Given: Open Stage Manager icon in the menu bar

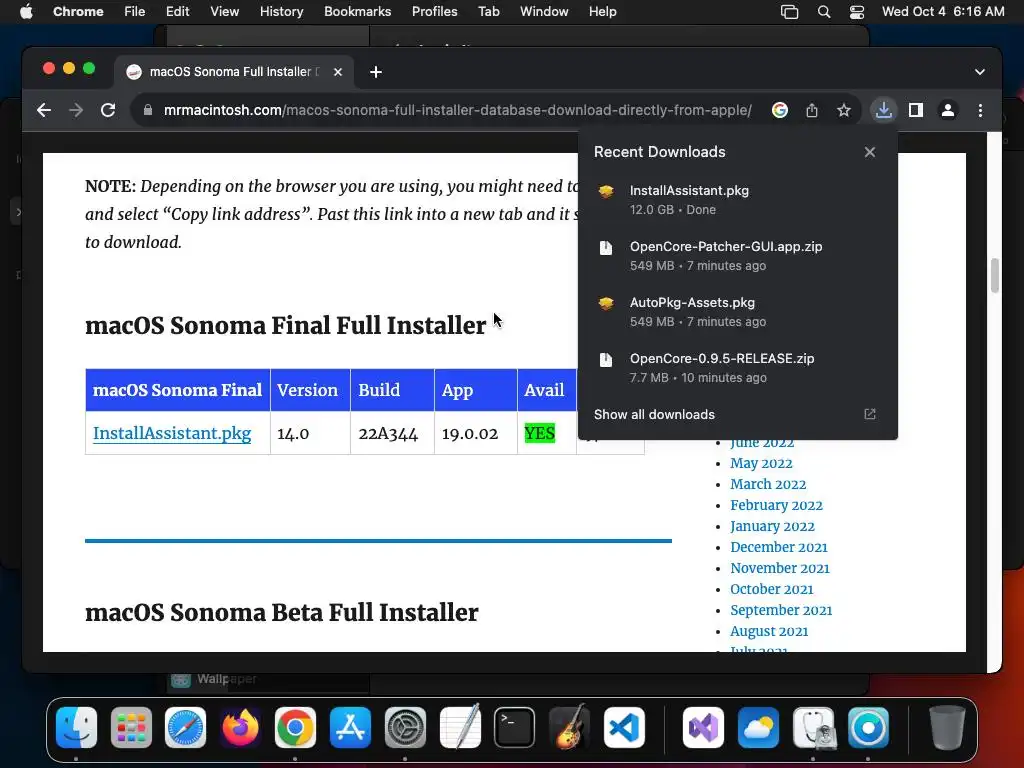Looking at the screenshot, I should [789, 12].
